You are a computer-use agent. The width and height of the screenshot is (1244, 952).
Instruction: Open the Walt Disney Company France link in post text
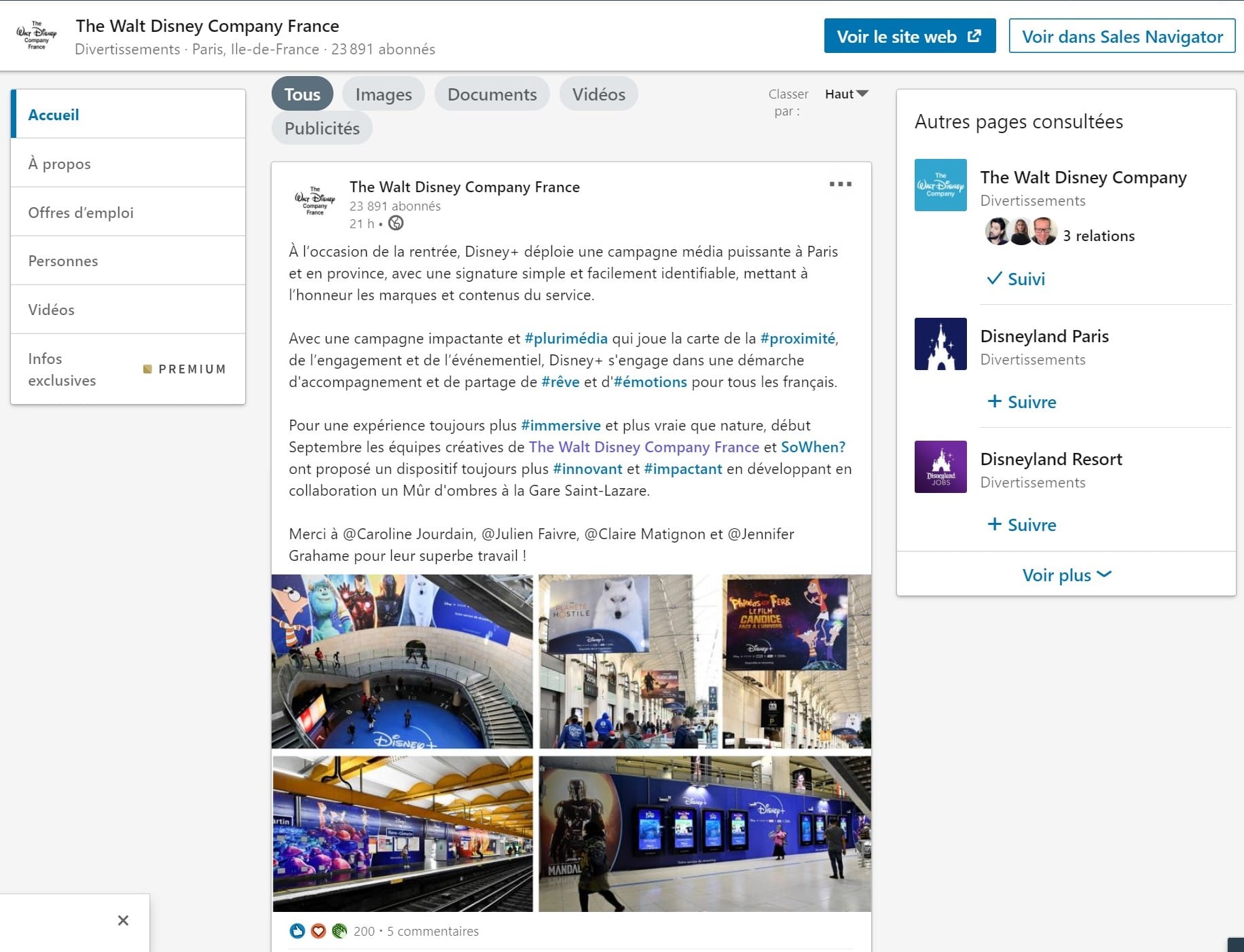coord(644,447)
